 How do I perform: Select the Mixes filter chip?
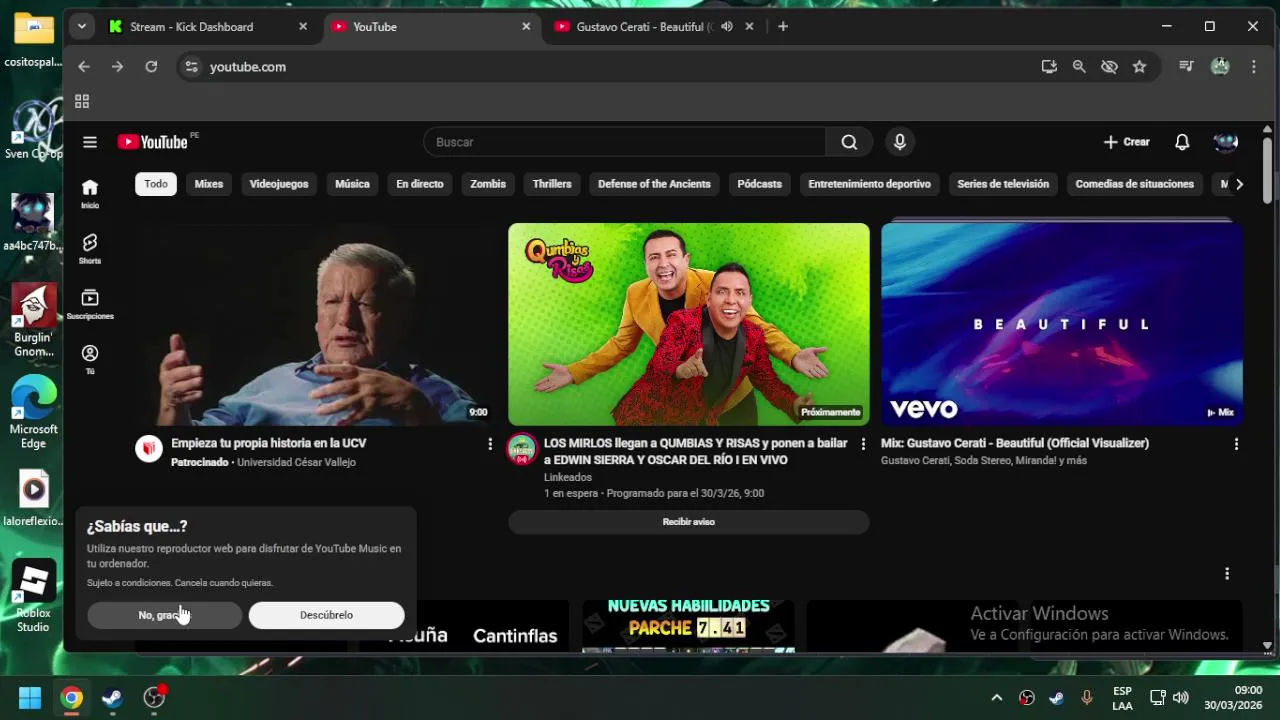point(209,184)
